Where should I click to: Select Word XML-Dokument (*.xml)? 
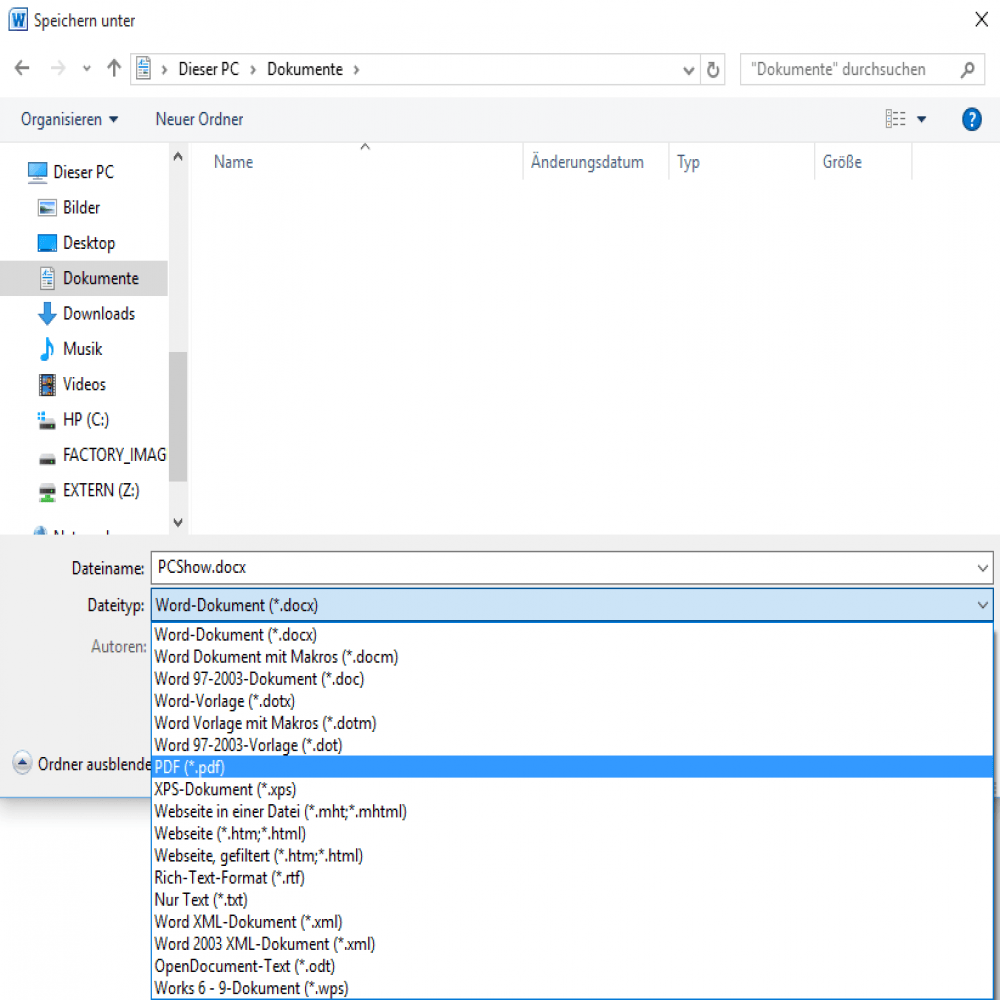click(x=572, y=922)
